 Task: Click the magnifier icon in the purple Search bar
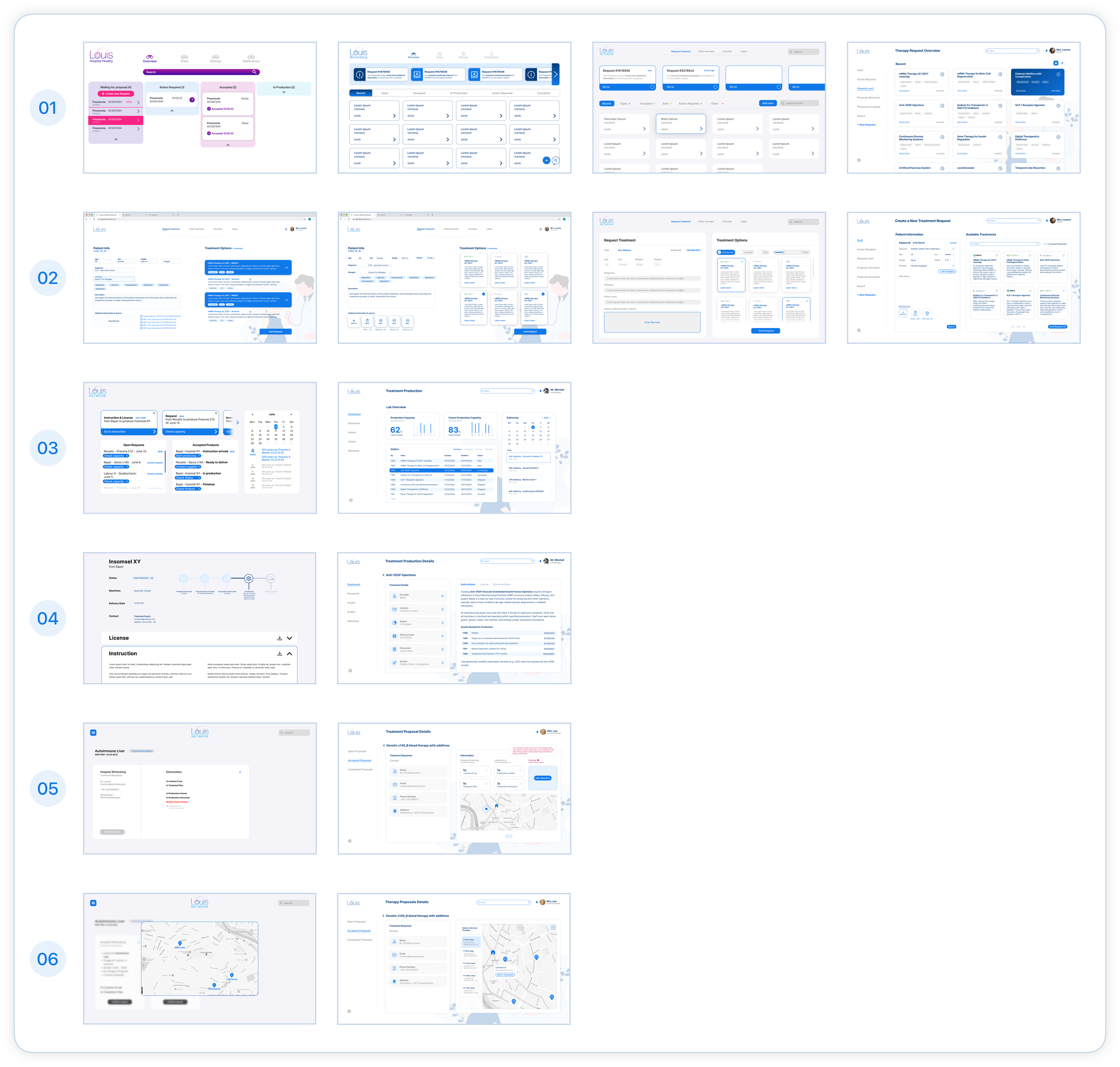pyautogui.click(x=254, y=72)
